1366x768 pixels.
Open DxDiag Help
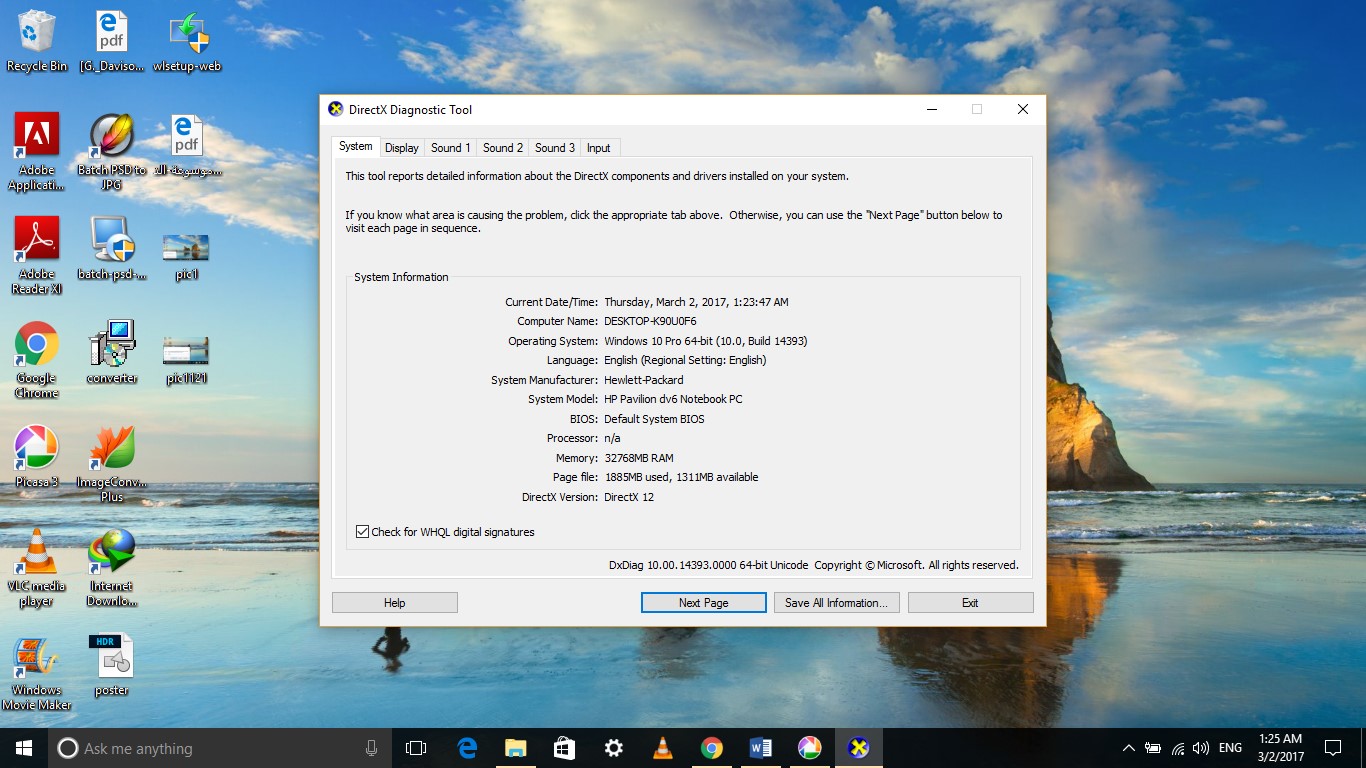pos(394,602)
